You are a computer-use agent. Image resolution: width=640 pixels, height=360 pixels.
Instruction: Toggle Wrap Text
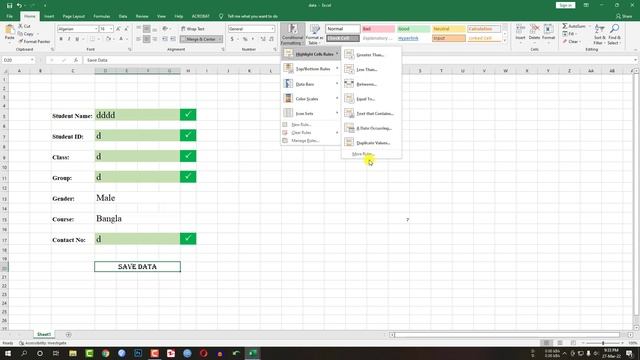click(193, 29)
